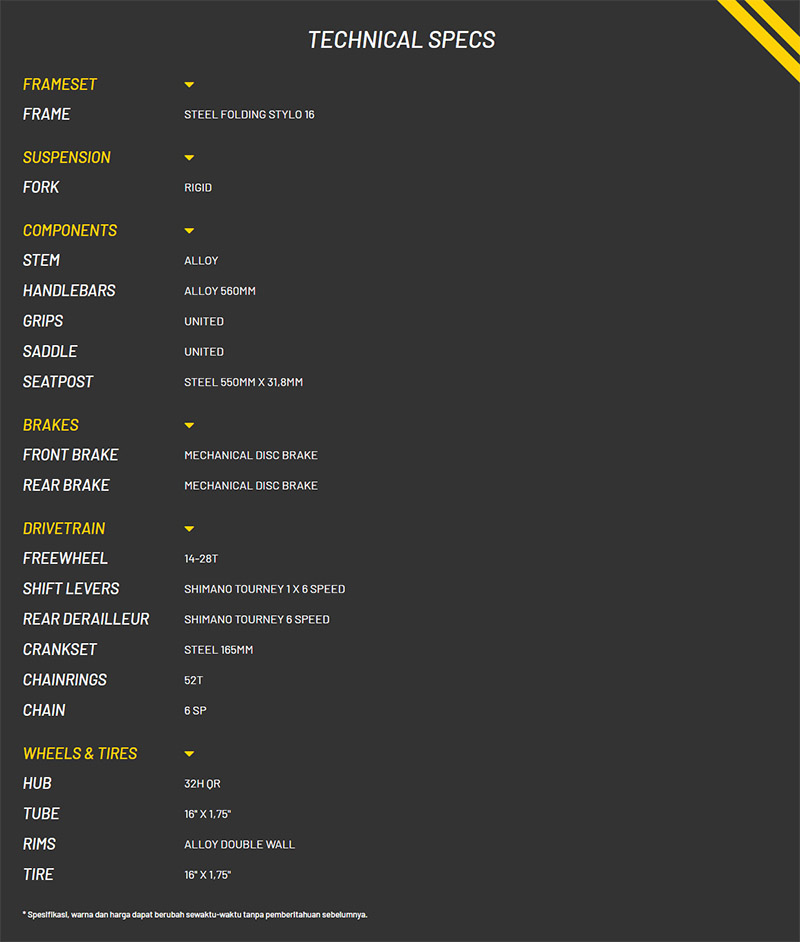Collapse the Wheels & Tires arrow
Screen dimensions: 800x942
189,754
